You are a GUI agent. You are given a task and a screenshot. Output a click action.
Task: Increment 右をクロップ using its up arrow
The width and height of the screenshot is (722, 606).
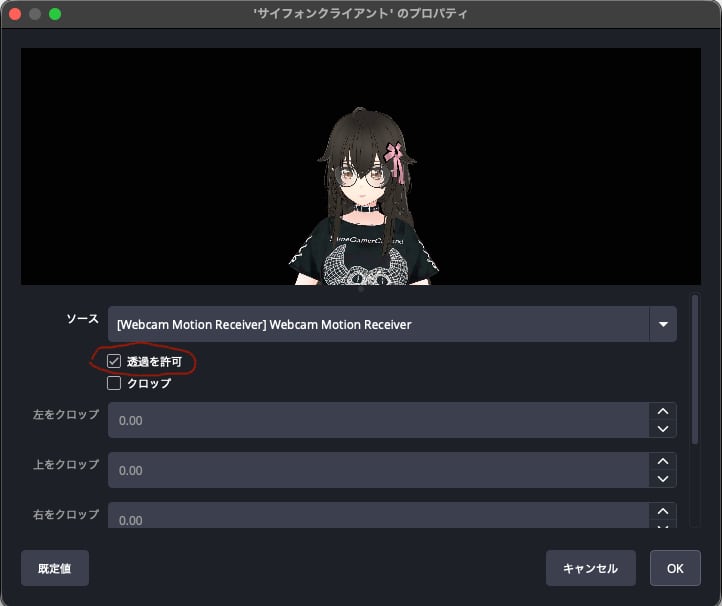coord(662,510)
